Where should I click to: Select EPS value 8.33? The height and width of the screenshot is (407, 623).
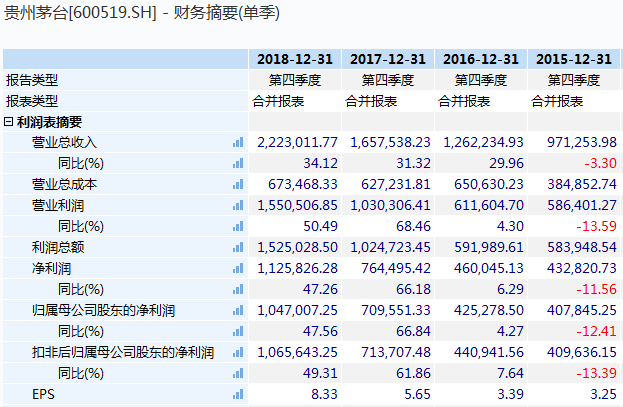point(324,395)
